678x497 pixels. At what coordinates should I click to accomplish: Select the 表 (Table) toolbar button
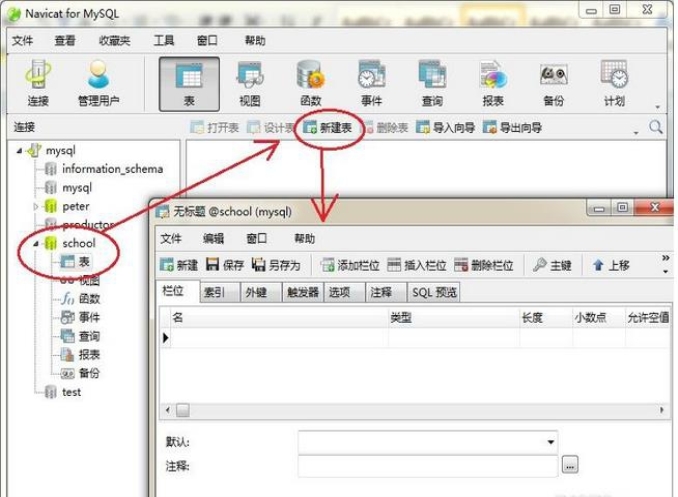(x=189, y=84)
